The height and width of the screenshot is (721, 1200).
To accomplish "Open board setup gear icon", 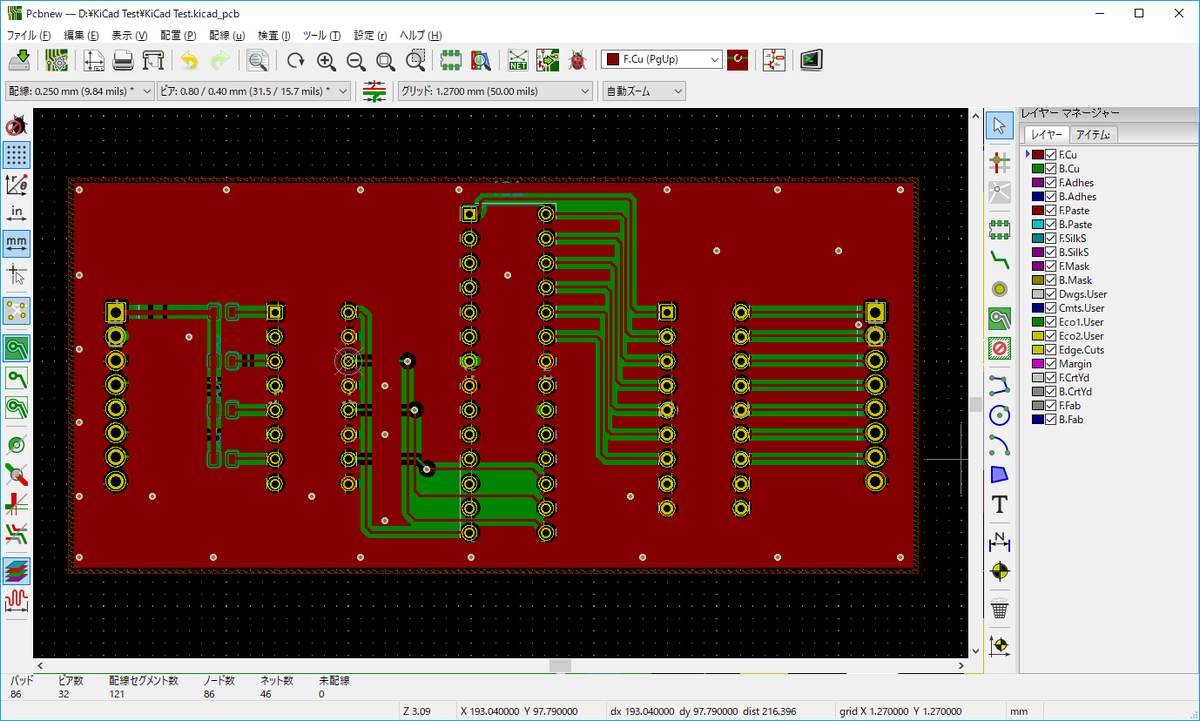I will click(x=57, y=60).
